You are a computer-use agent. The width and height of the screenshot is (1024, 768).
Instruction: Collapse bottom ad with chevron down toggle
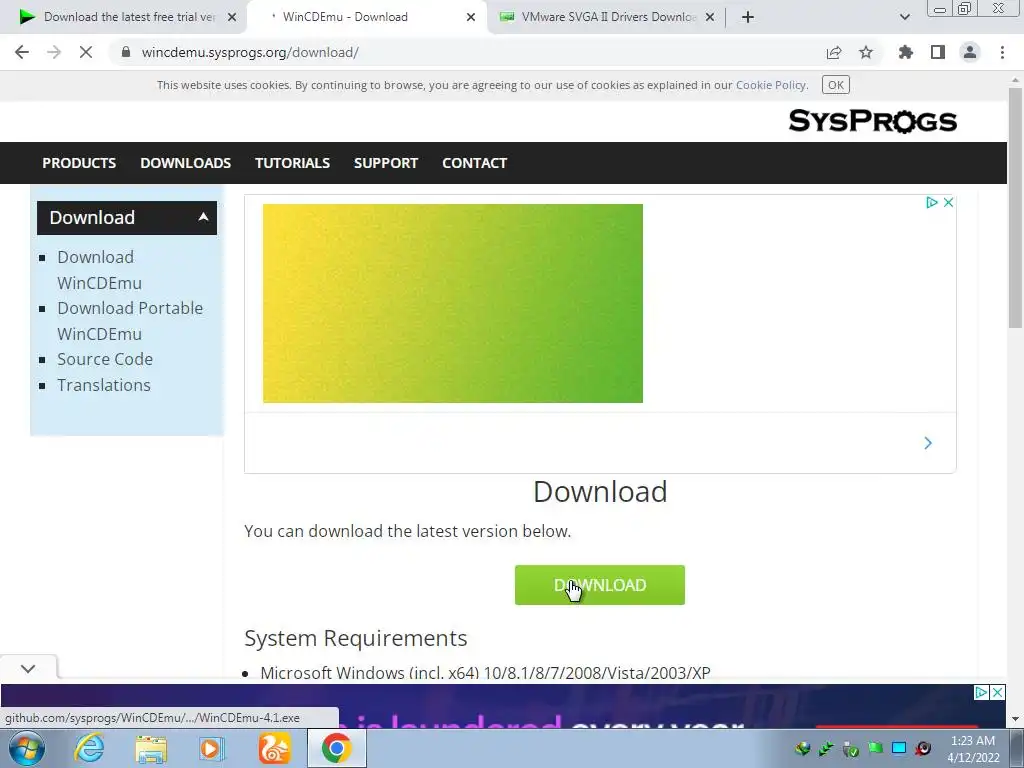tap(28, 669)
